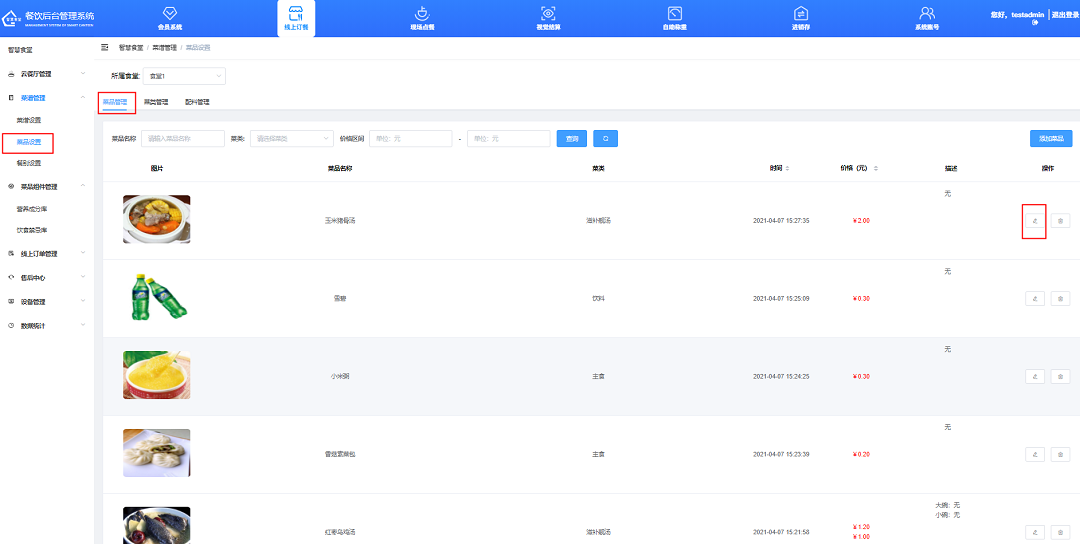Open the 现场点餐 module in top bar
The image size is (1080, 544).
pos(421,14)
